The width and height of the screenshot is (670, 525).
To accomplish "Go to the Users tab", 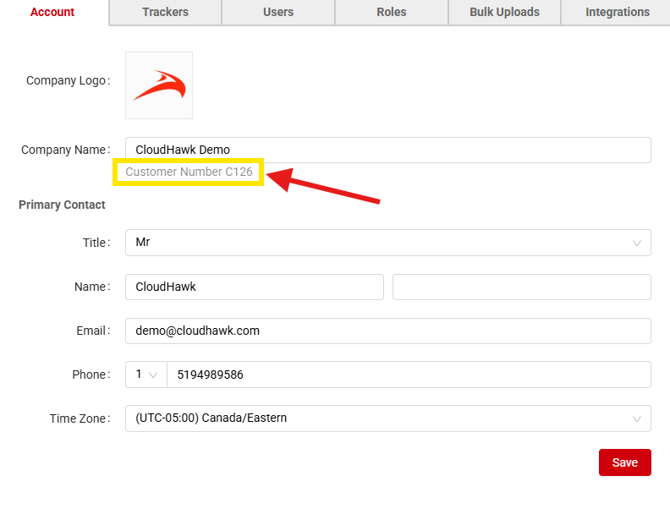I will [278, 12].
